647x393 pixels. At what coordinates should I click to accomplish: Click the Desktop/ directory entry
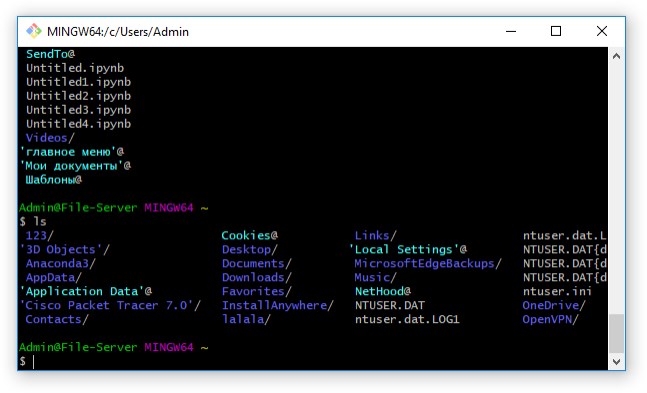click(x=250, y=250)
